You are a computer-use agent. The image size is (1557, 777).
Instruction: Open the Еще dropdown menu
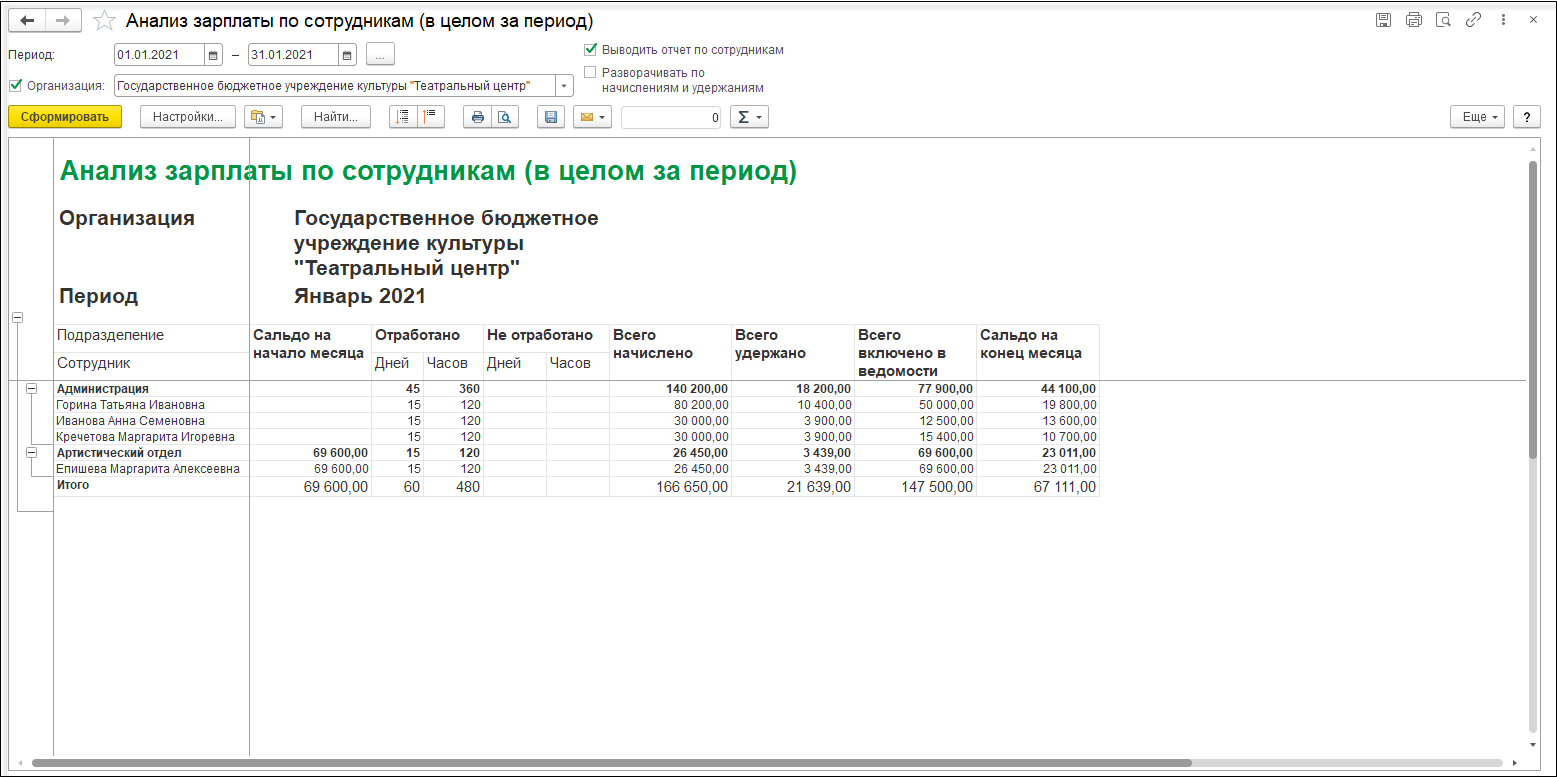[1478, 117]
